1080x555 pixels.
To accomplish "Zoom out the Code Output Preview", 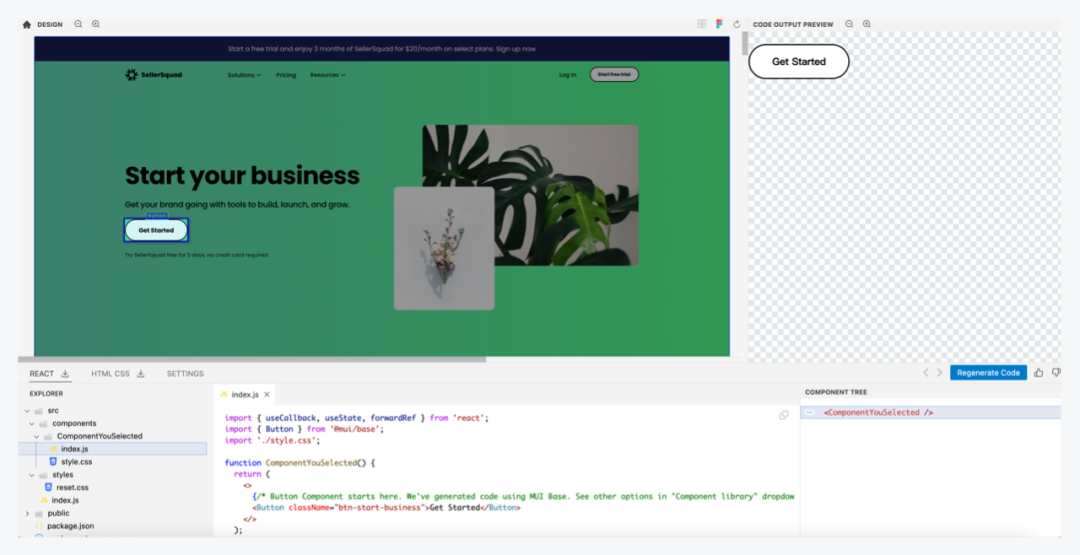I will point(849,24).
